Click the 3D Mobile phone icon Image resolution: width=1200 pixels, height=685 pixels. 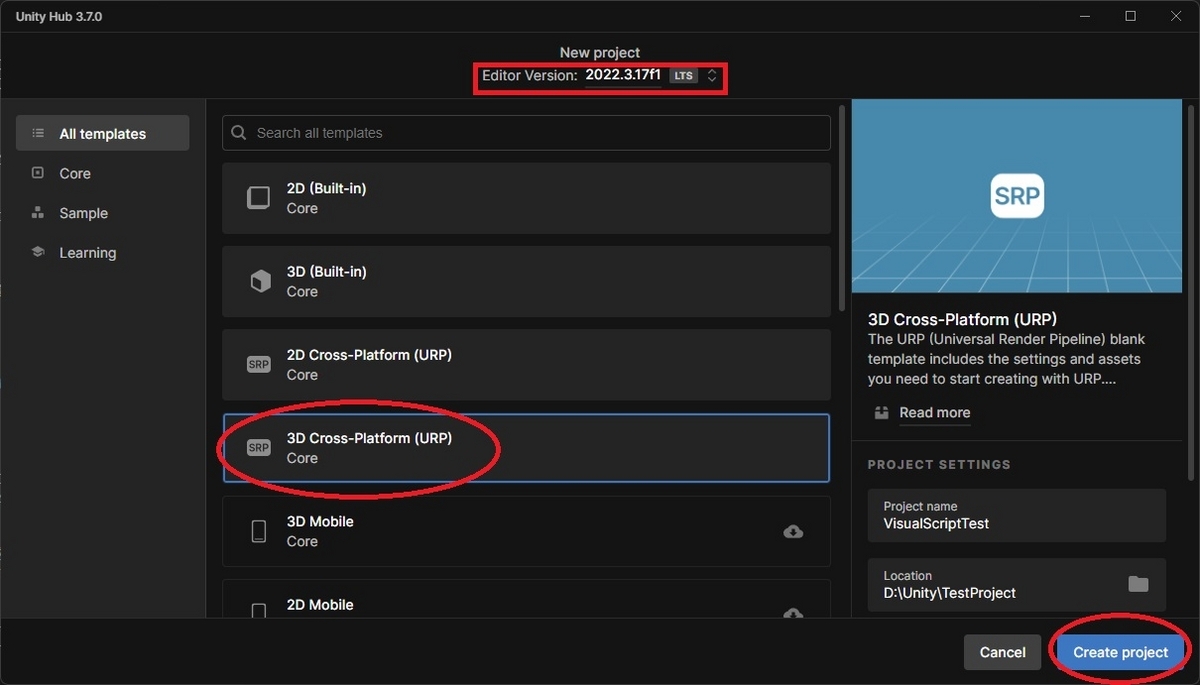259,531
